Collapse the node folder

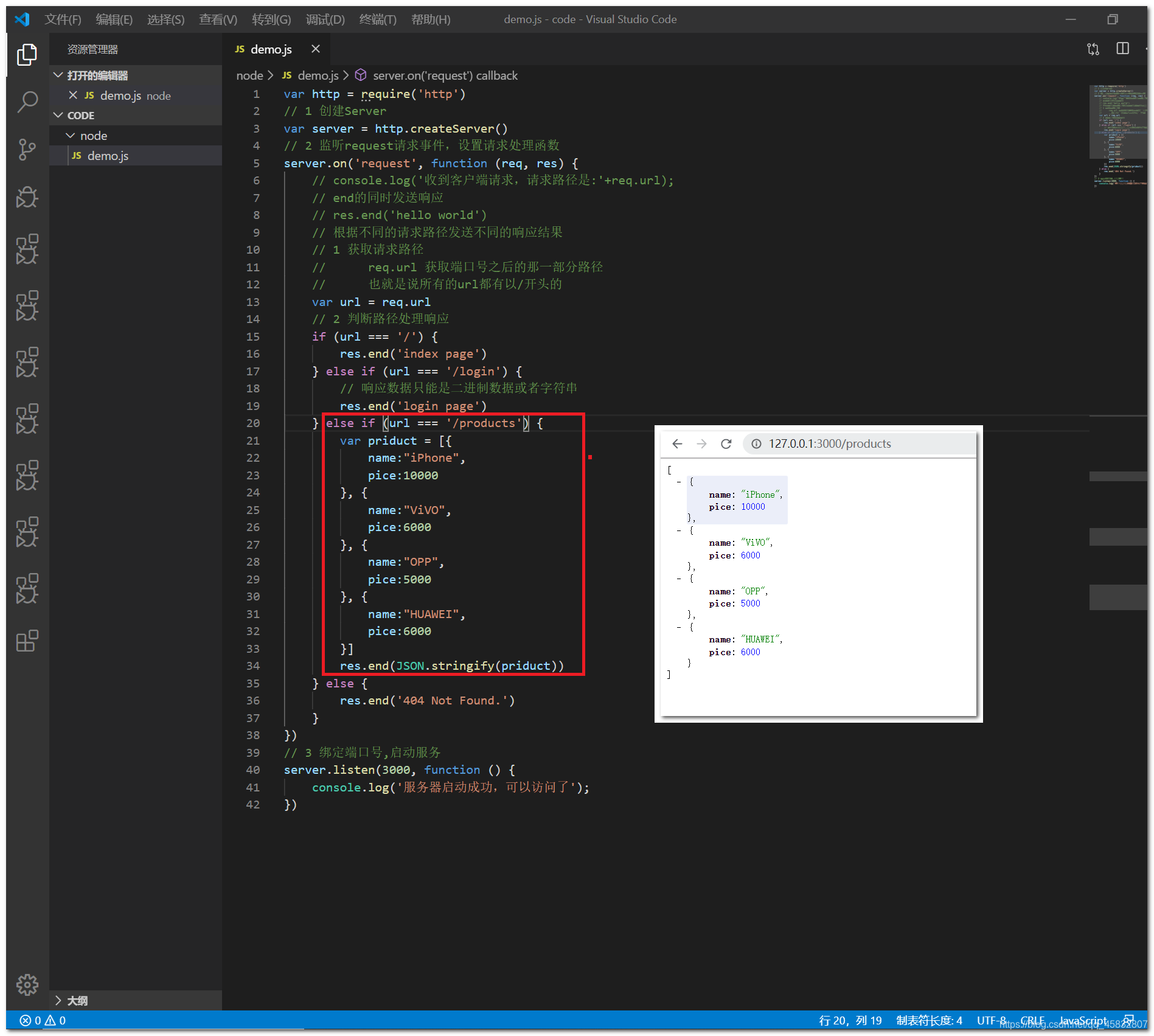coord(136,135)
